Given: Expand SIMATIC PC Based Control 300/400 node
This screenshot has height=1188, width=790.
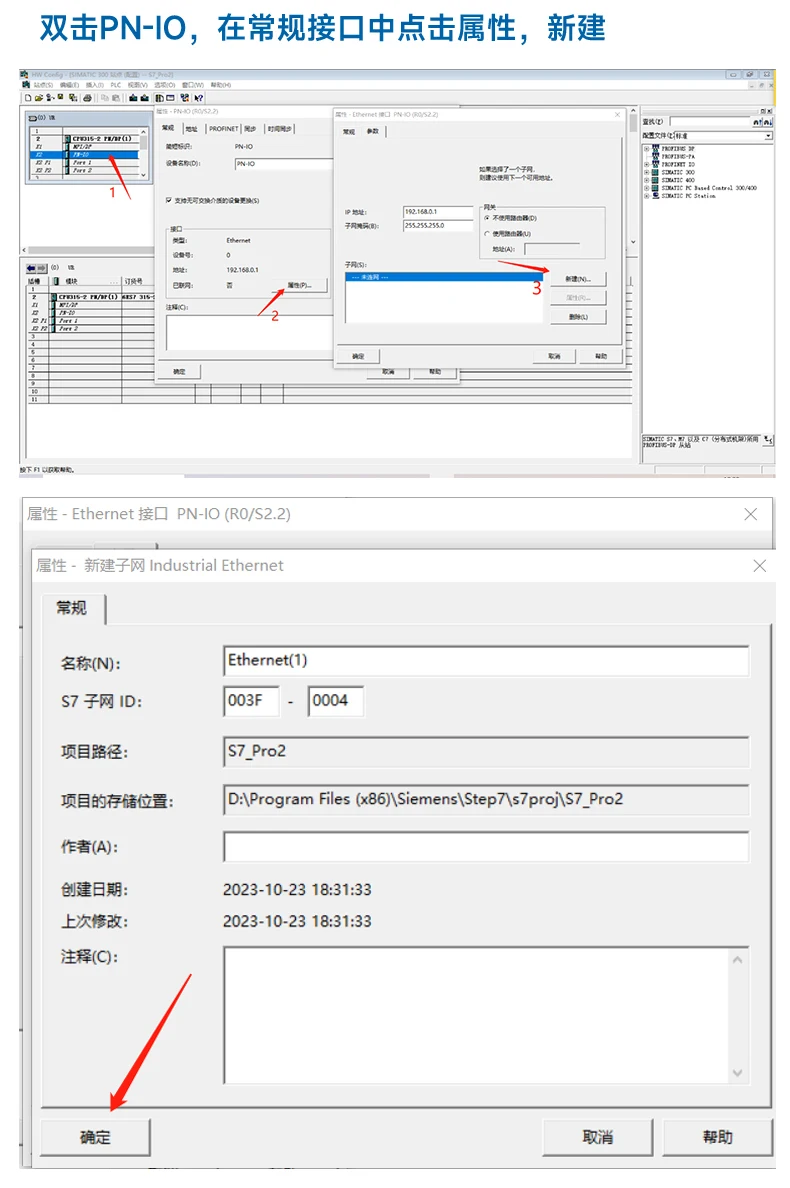Looking at the screenshot, I should tap(646, 188).
